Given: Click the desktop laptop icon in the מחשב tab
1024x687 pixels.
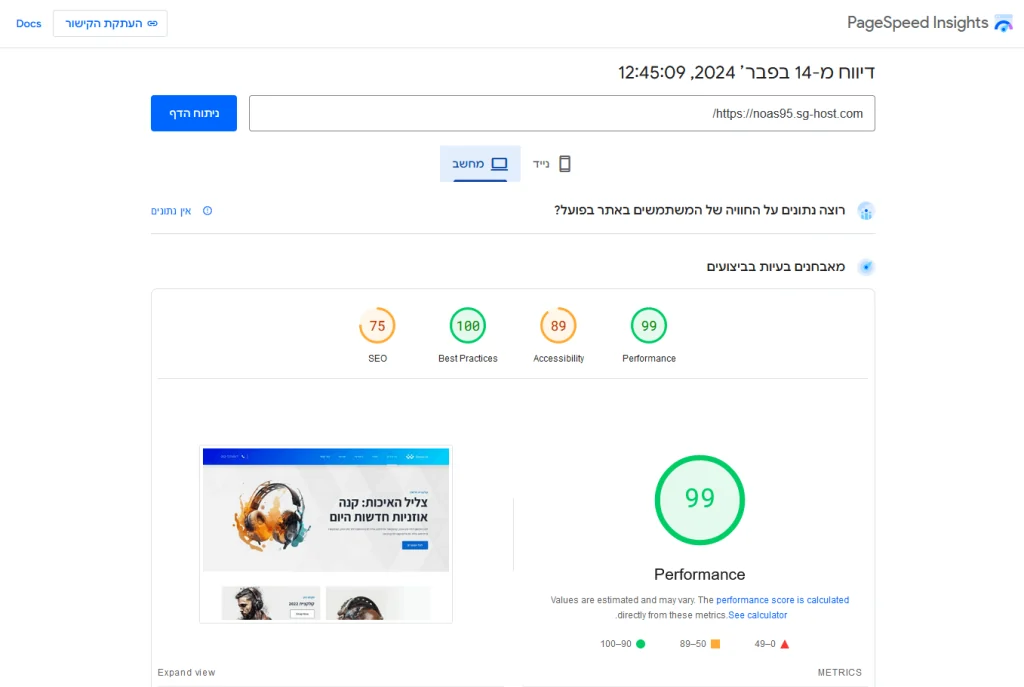Looking at the screenshot, I should [499, 164].
